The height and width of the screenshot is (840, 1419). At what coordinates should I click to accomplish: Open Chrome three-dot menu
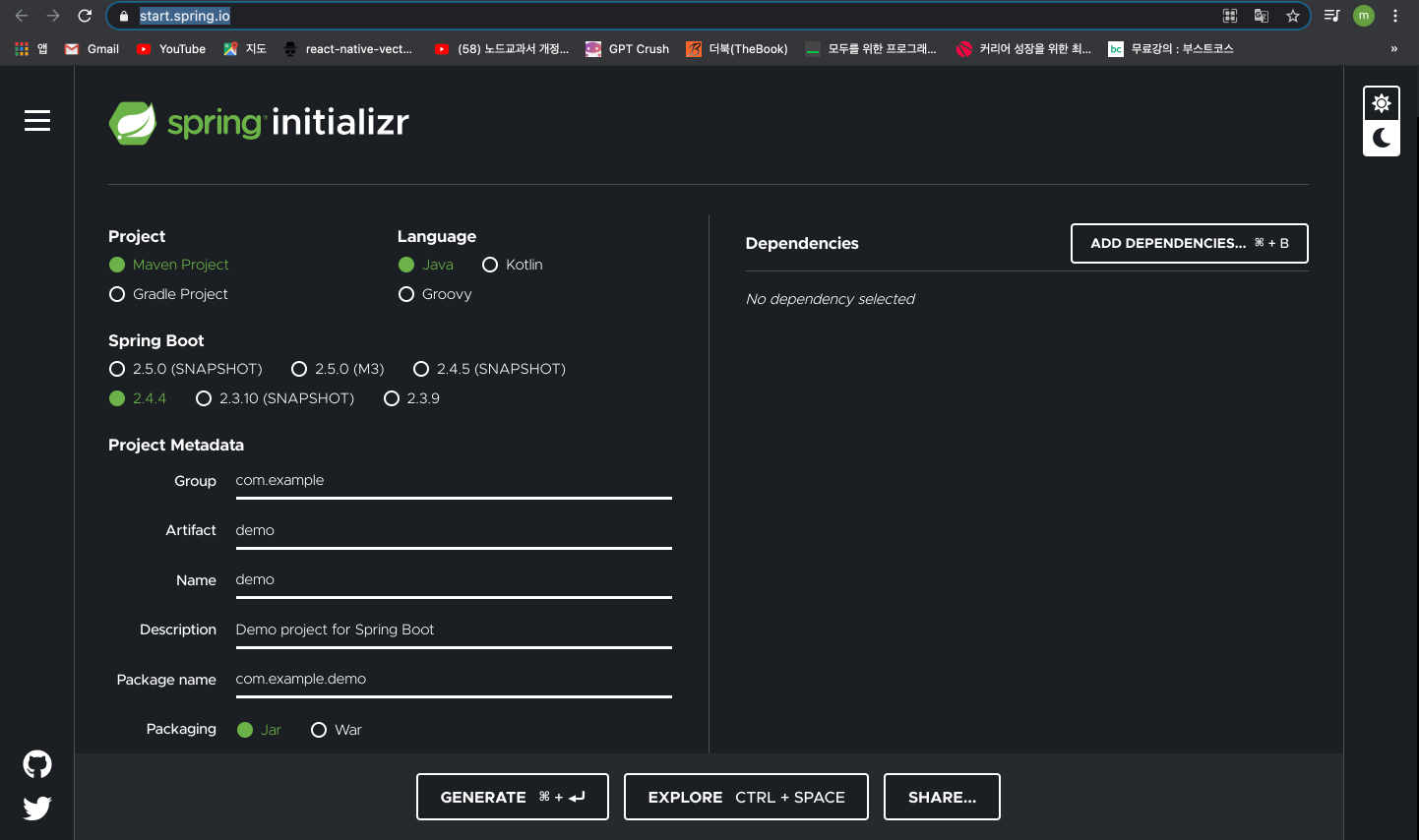tap(1395, 16)
